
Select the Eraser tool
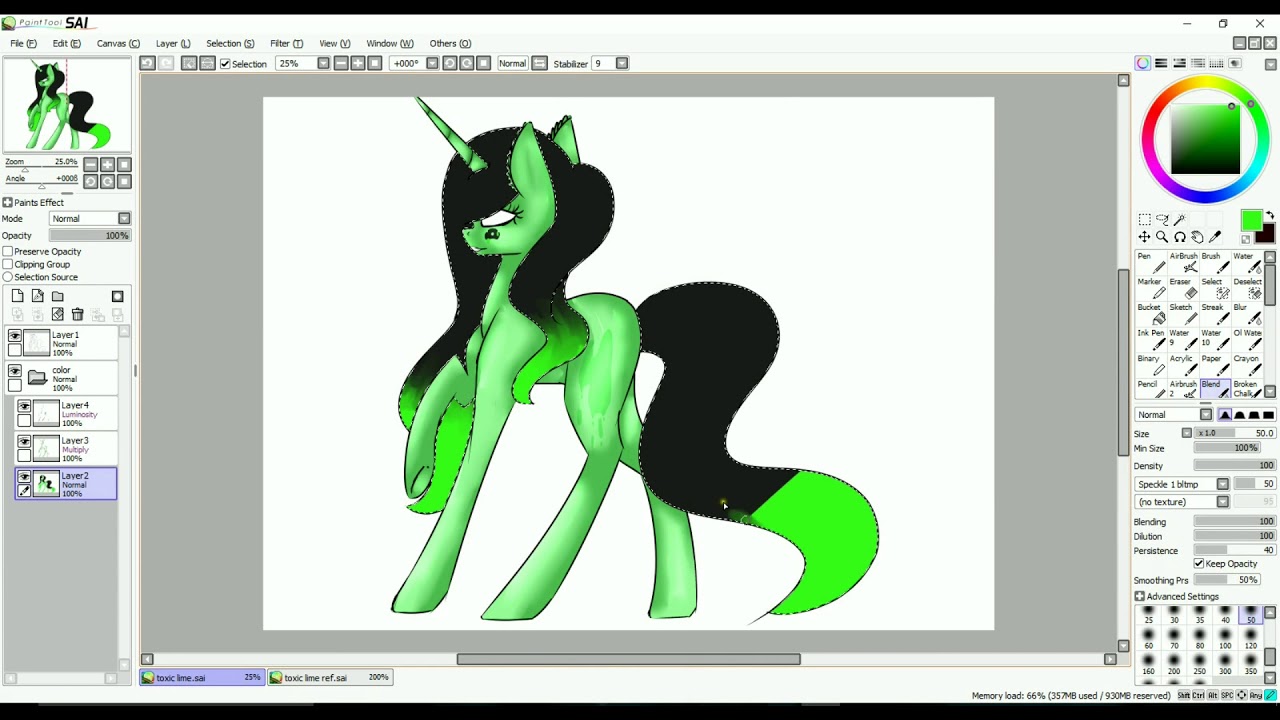(x=1183, y=288)
